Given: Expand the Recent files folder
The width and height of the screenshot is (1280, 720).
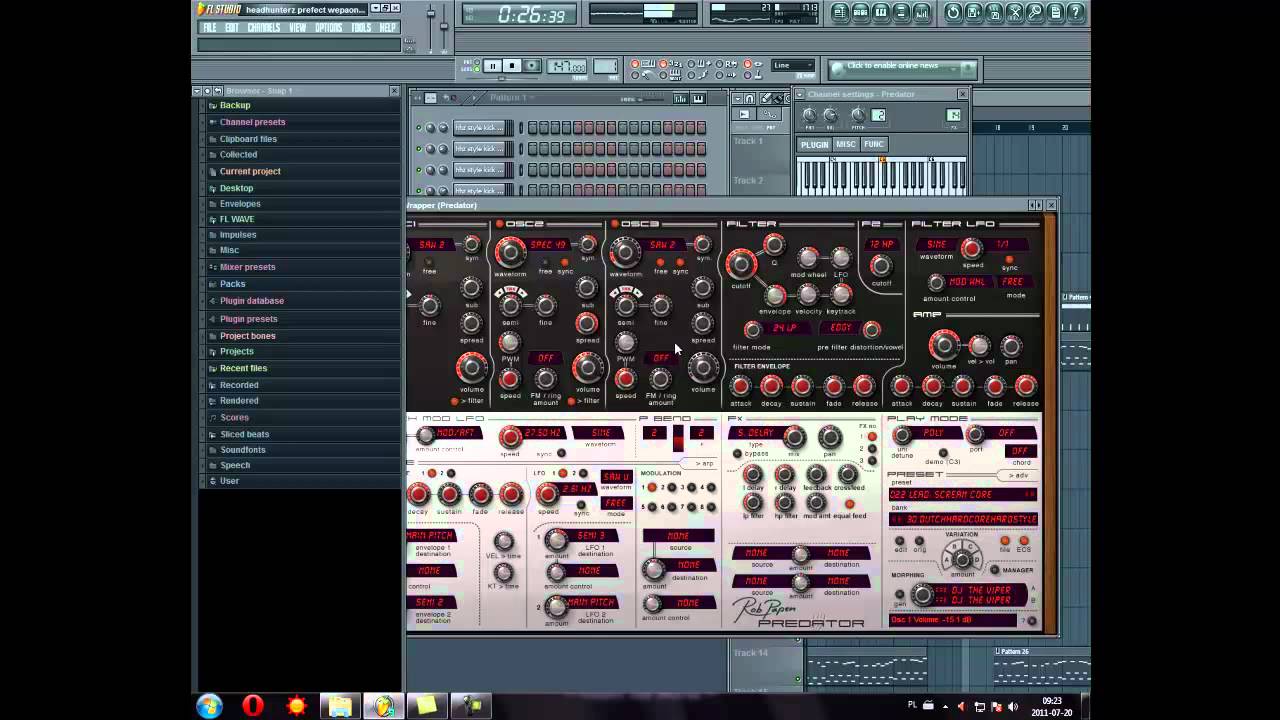Looking at the screenshot, I should [243, 368].
